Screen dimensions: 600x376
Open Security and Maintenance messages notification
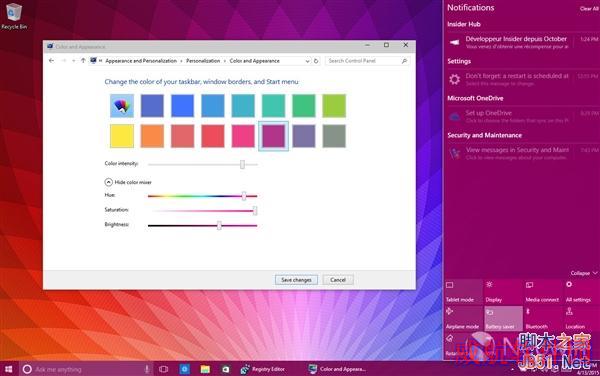(522, 153)
